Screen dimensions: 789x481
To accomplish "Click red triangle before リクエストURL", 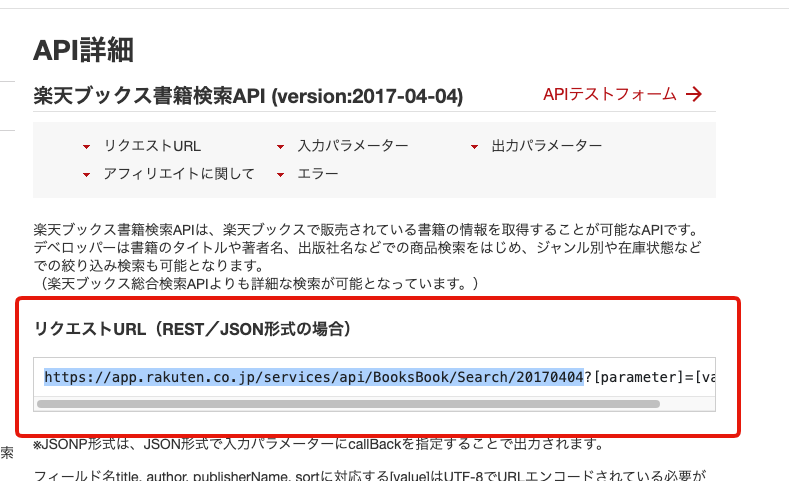I will click(87, 147).
